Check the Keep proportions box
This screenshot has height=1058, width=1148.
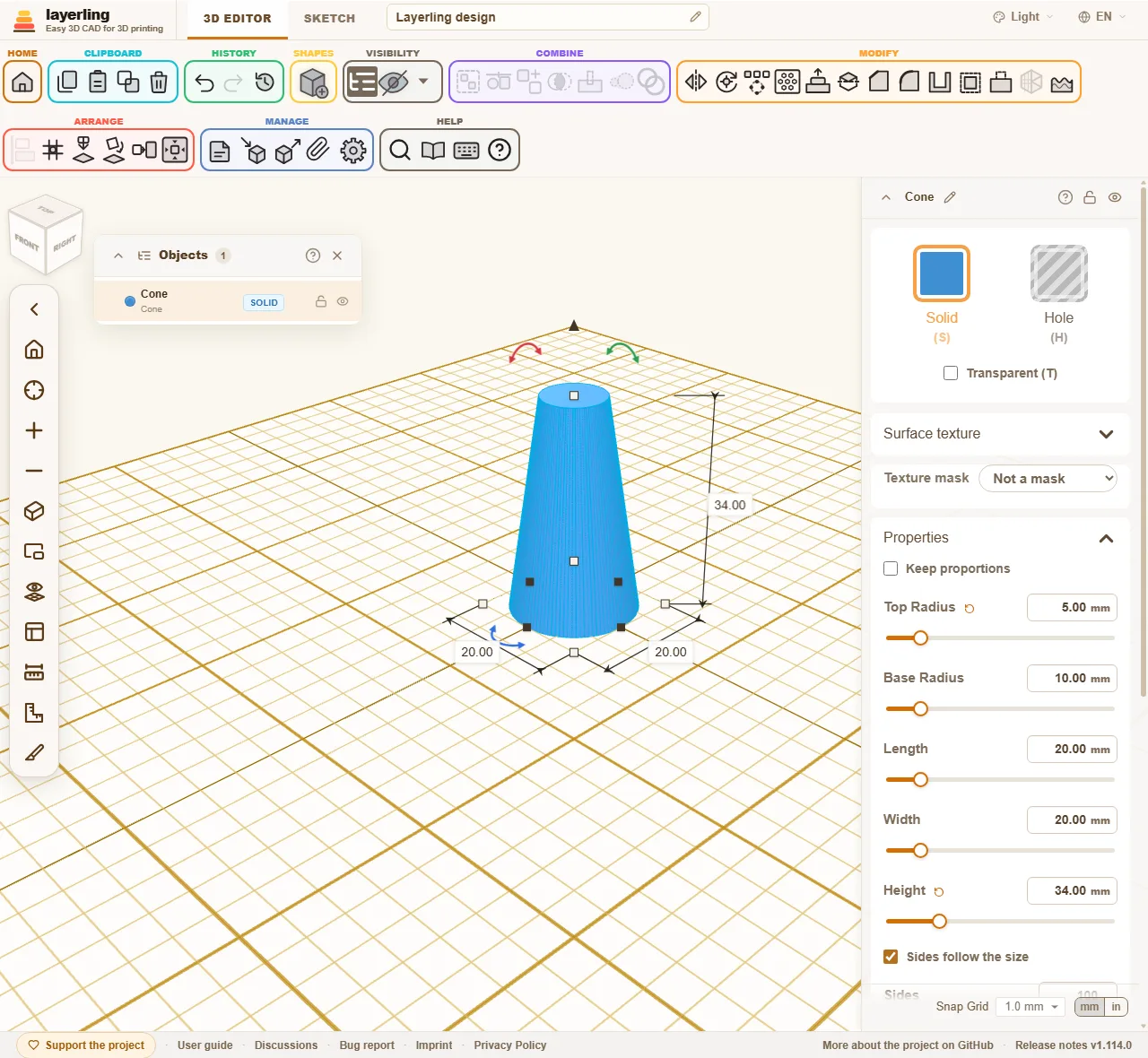click(x=891, y=568)
